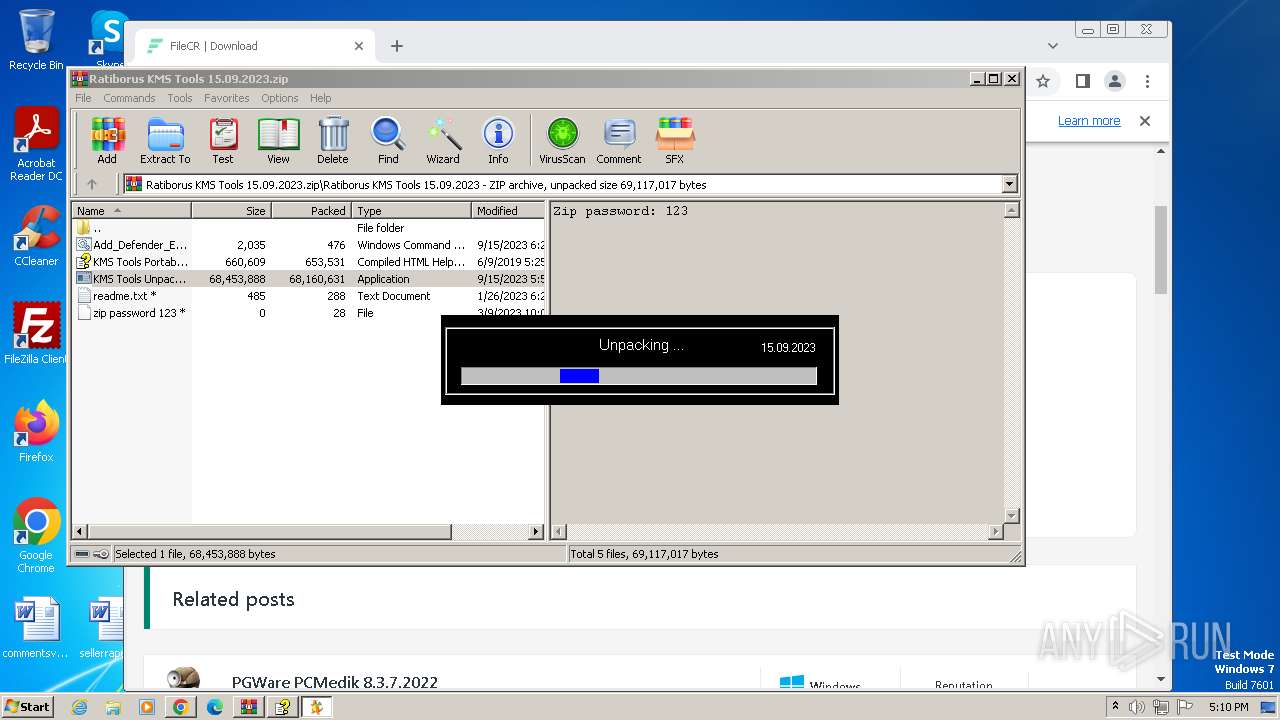Viewport: 1280px width, 720px height.
Task: Open Google Chrome desktop shortcut
Action: [36, 535]
